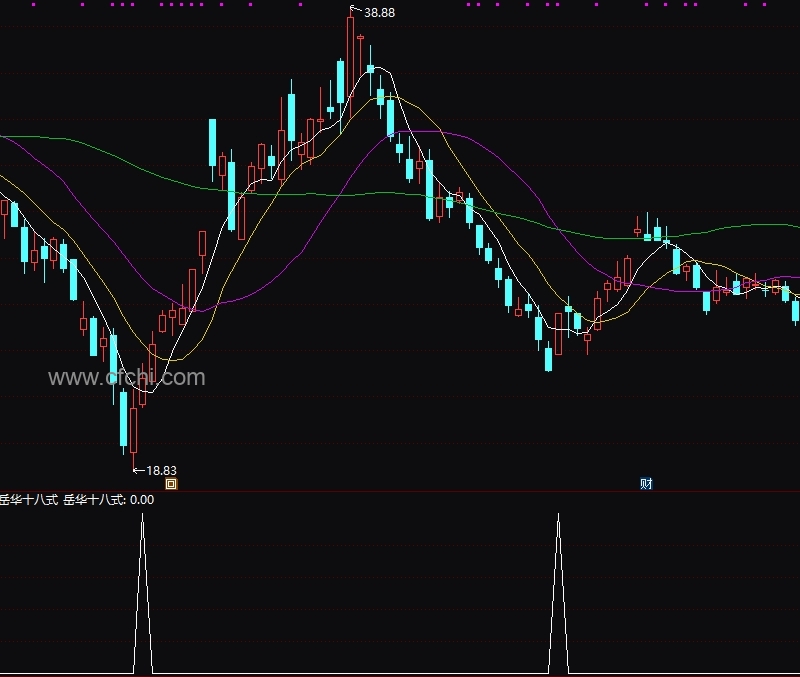Viewport: 800px width, 677px height.
Task: Click the blue 财 financial marker icon
Action: [646, 484]
